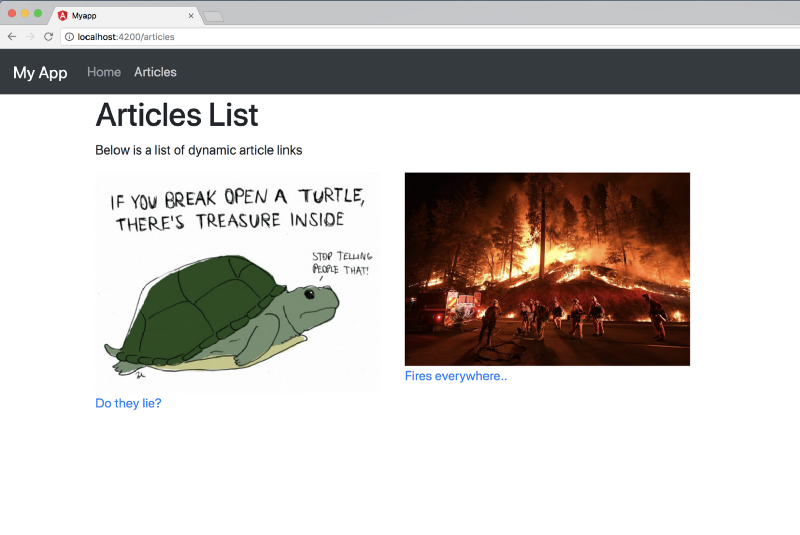
Task: Reload the page with refresh icon
Action: click(48, 37)
